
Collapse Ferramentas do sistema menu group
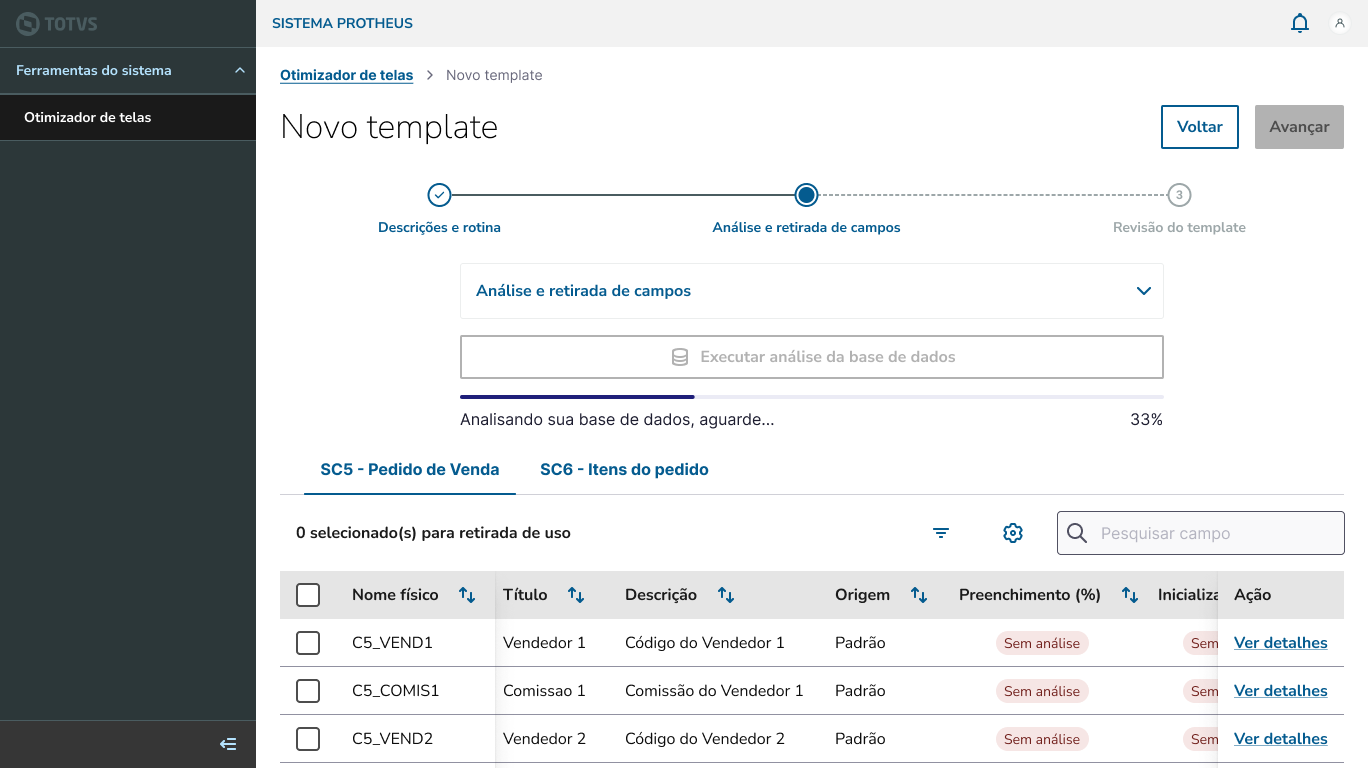[x=128, y=70]
